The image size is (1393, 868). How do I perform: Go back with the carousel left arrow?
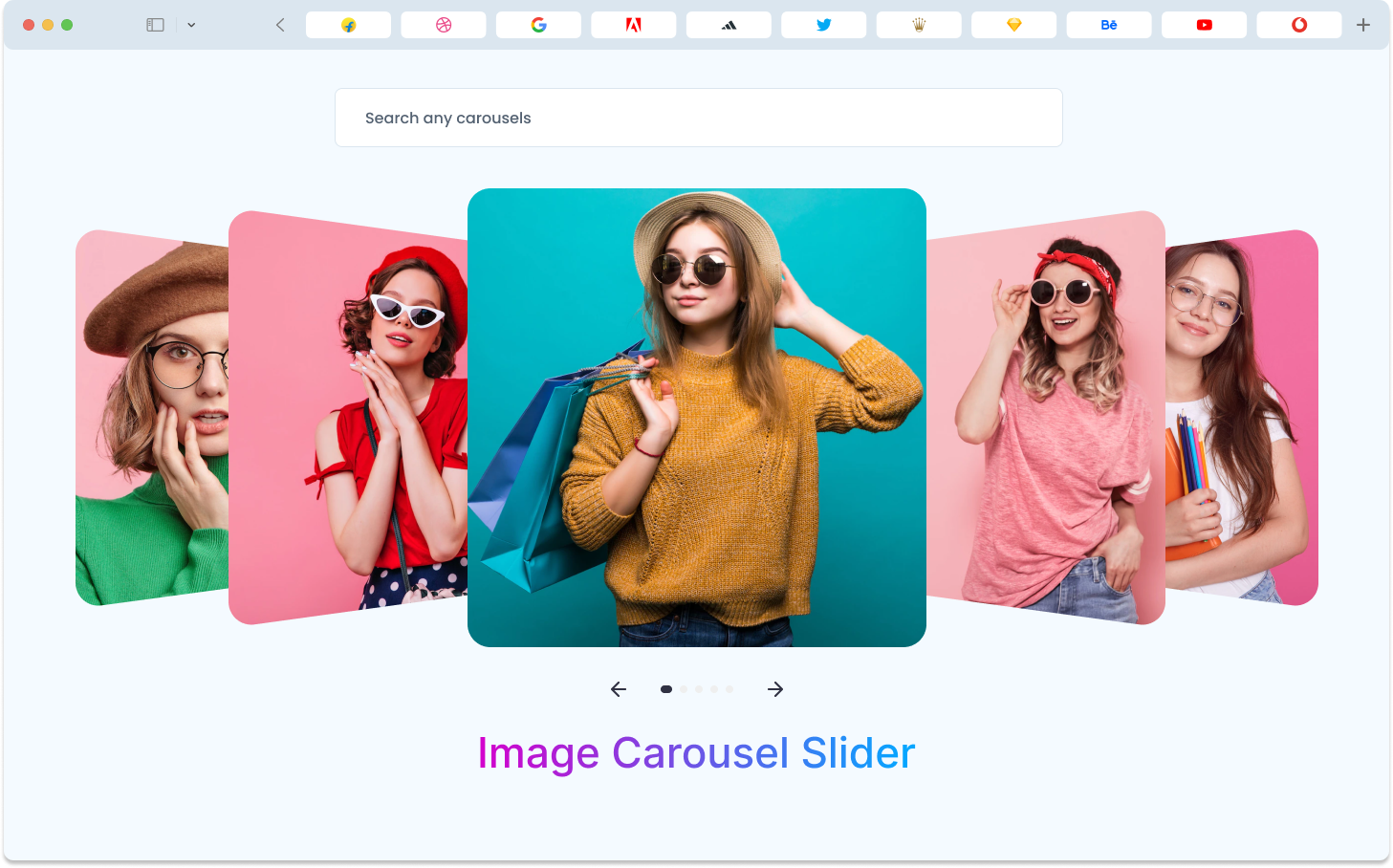point(619,689)
